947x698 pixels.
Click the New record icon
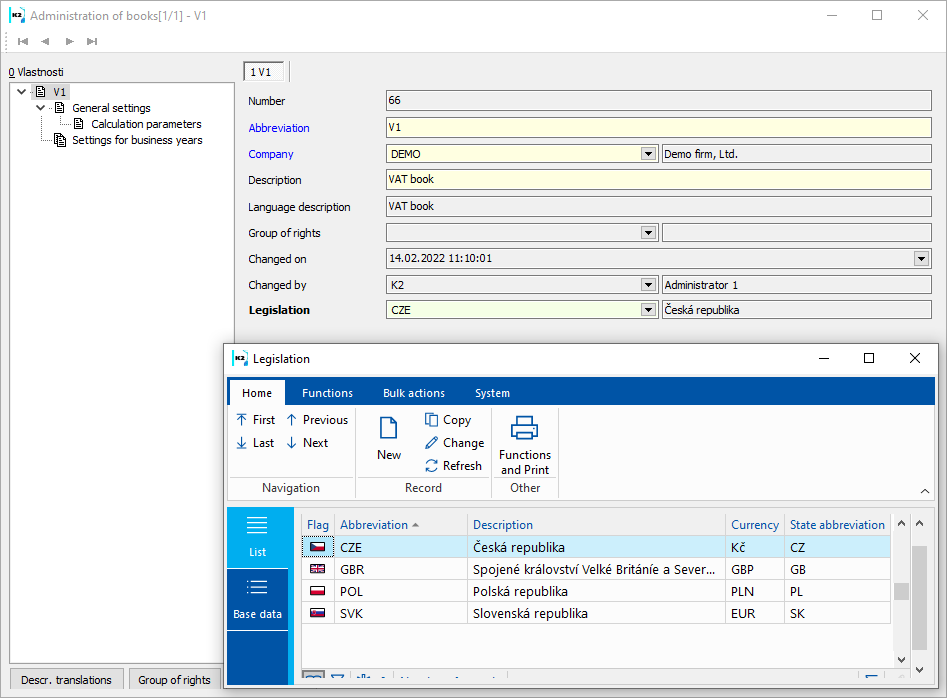click(x=389, y=430)
